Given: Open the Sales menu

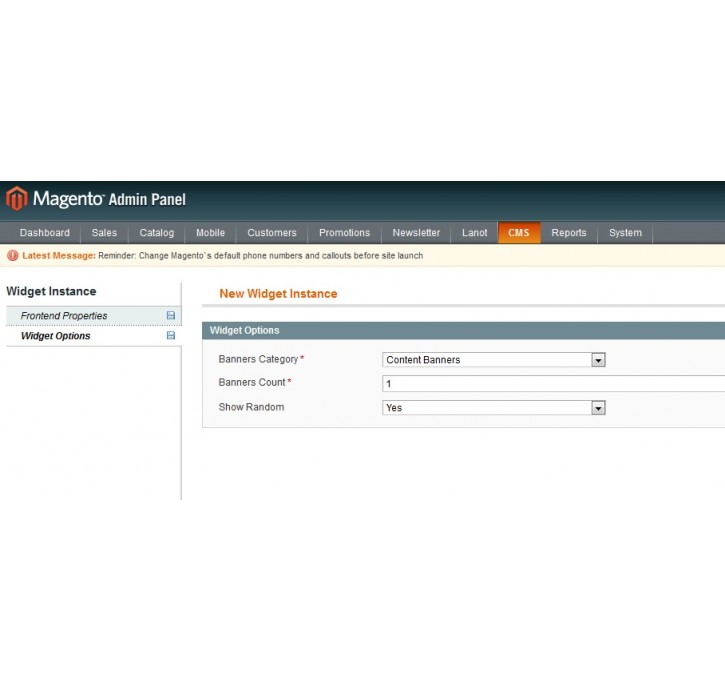Looking at the screenshot, I should (104, 233).
